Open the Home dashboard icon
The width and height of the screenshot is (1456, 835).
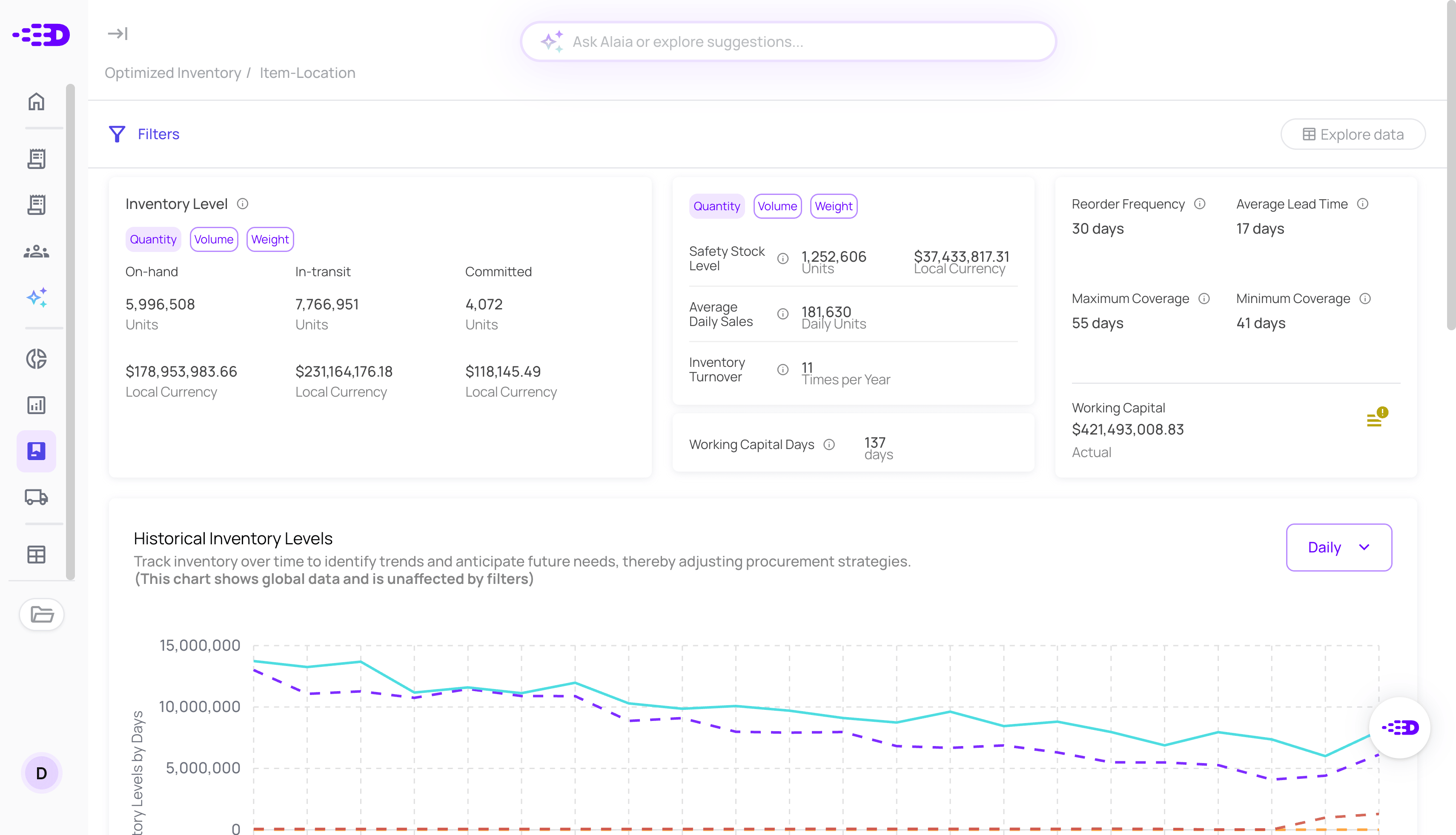coord(36,102)
